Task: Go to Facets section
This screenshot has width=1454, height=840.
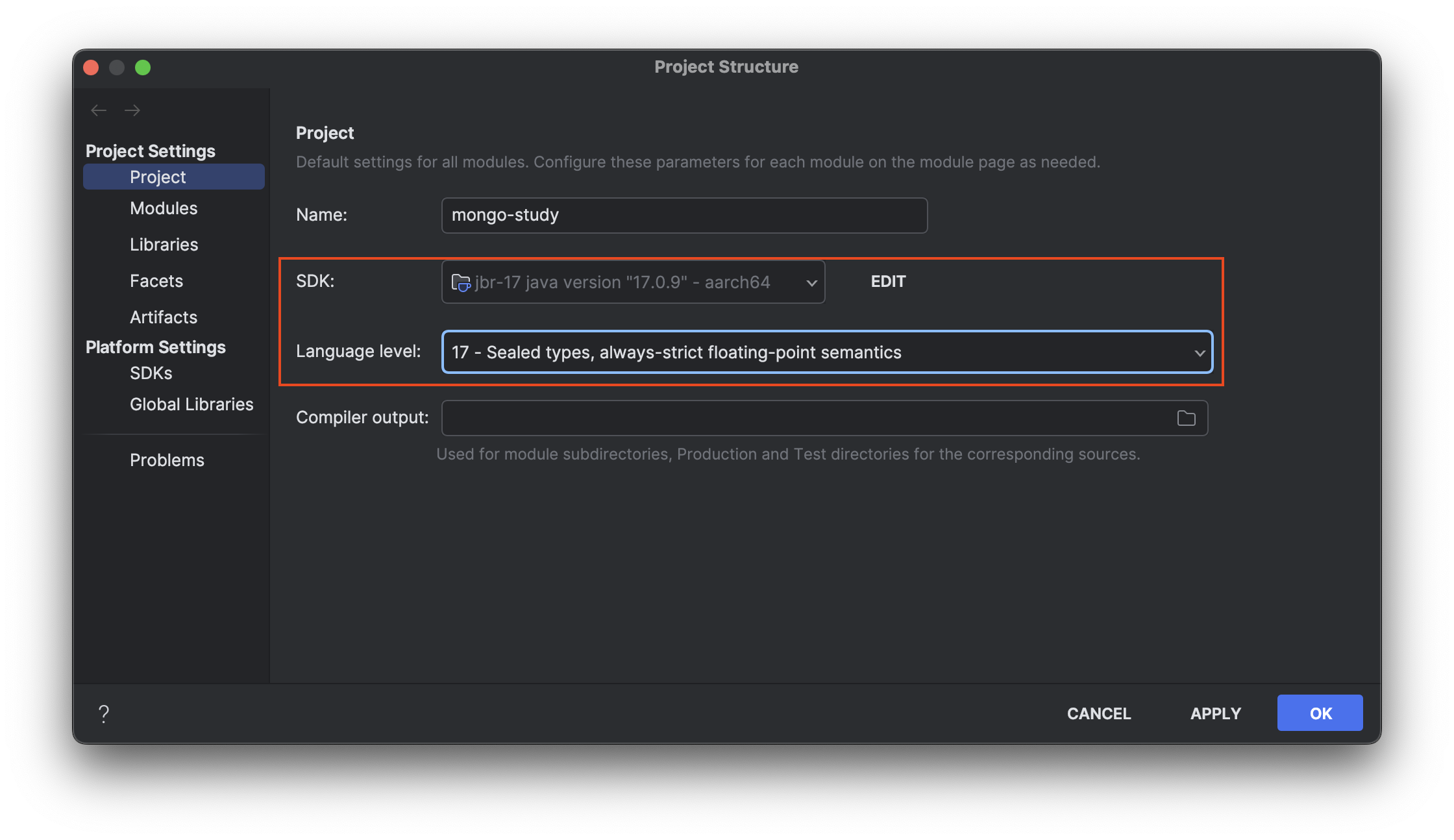Action: pos(156,281)
